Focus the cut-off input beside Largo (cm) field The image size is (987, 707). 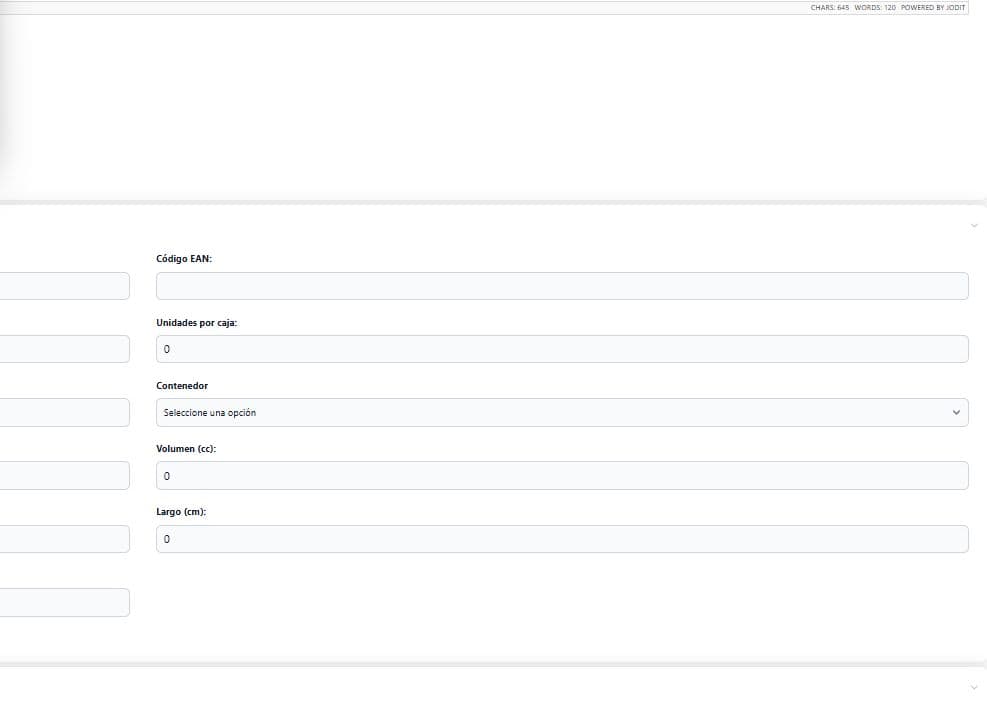(x=64, y=539)
